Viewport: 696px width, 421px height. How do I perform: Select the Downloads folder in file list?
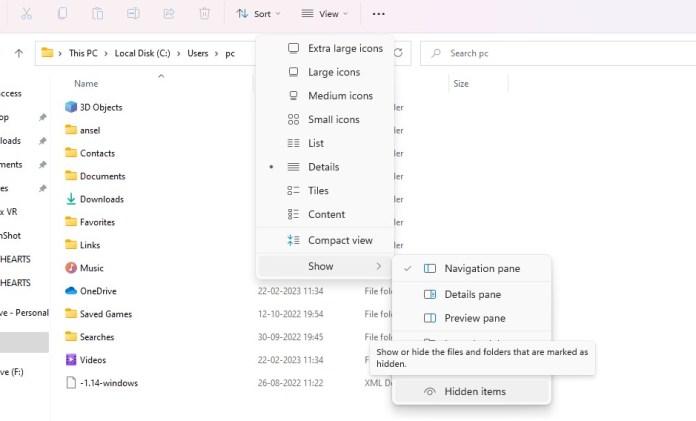click(101, 199)
